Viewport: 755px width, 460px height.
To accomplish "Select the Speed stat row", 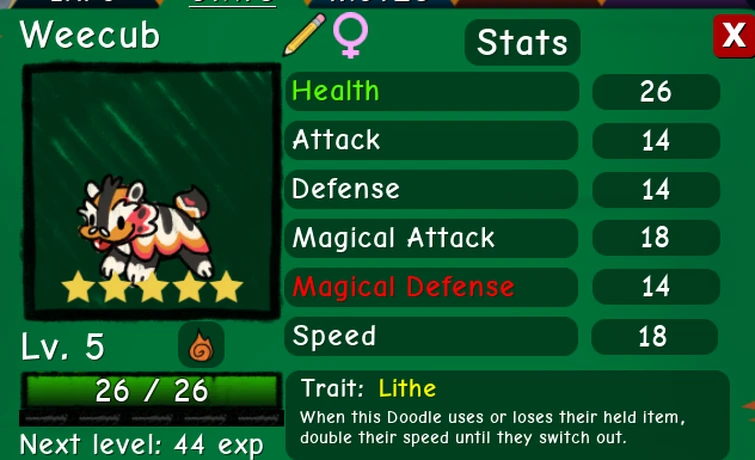I will pos(432,336).
